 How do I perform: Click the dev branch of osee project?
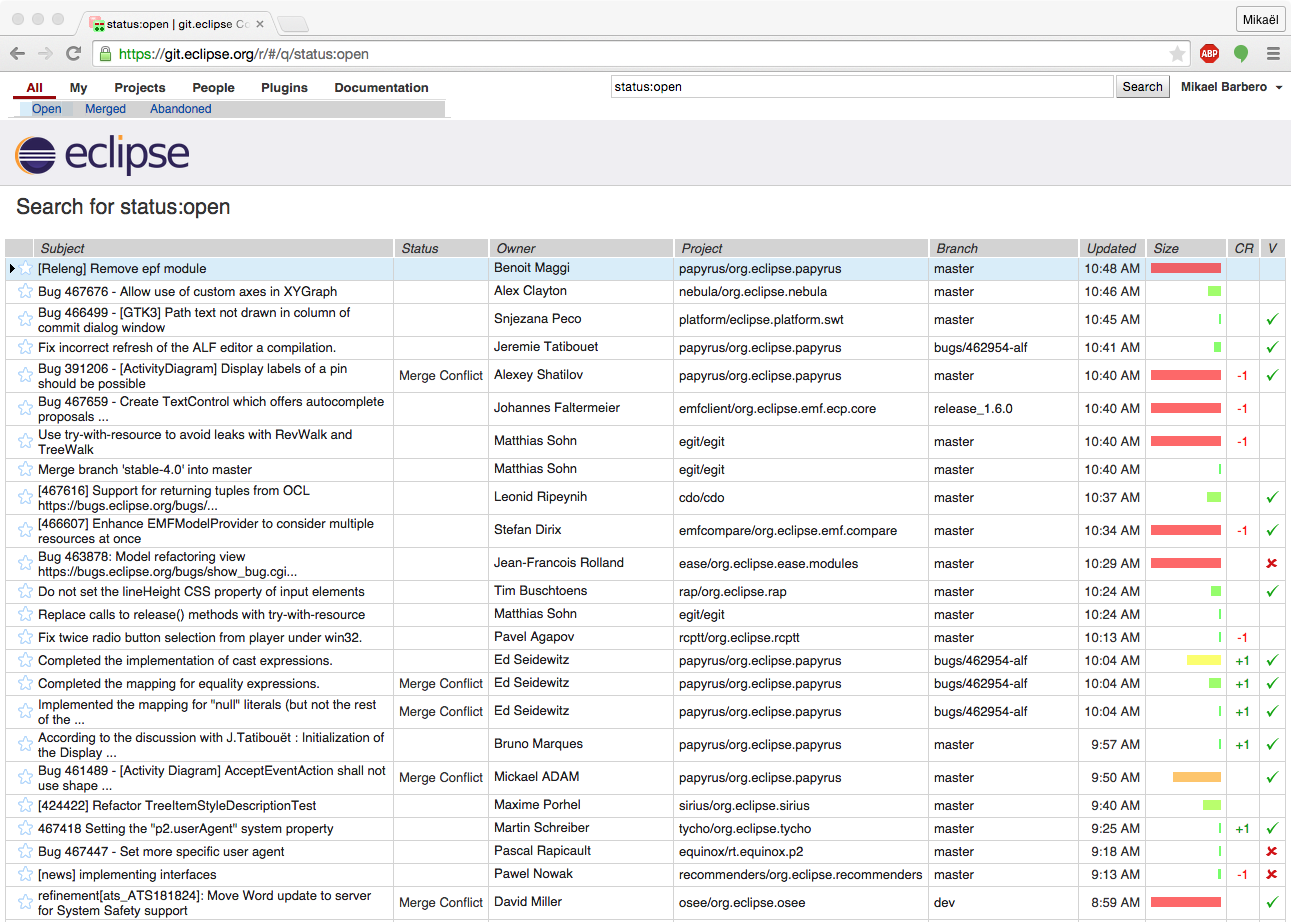944,902
